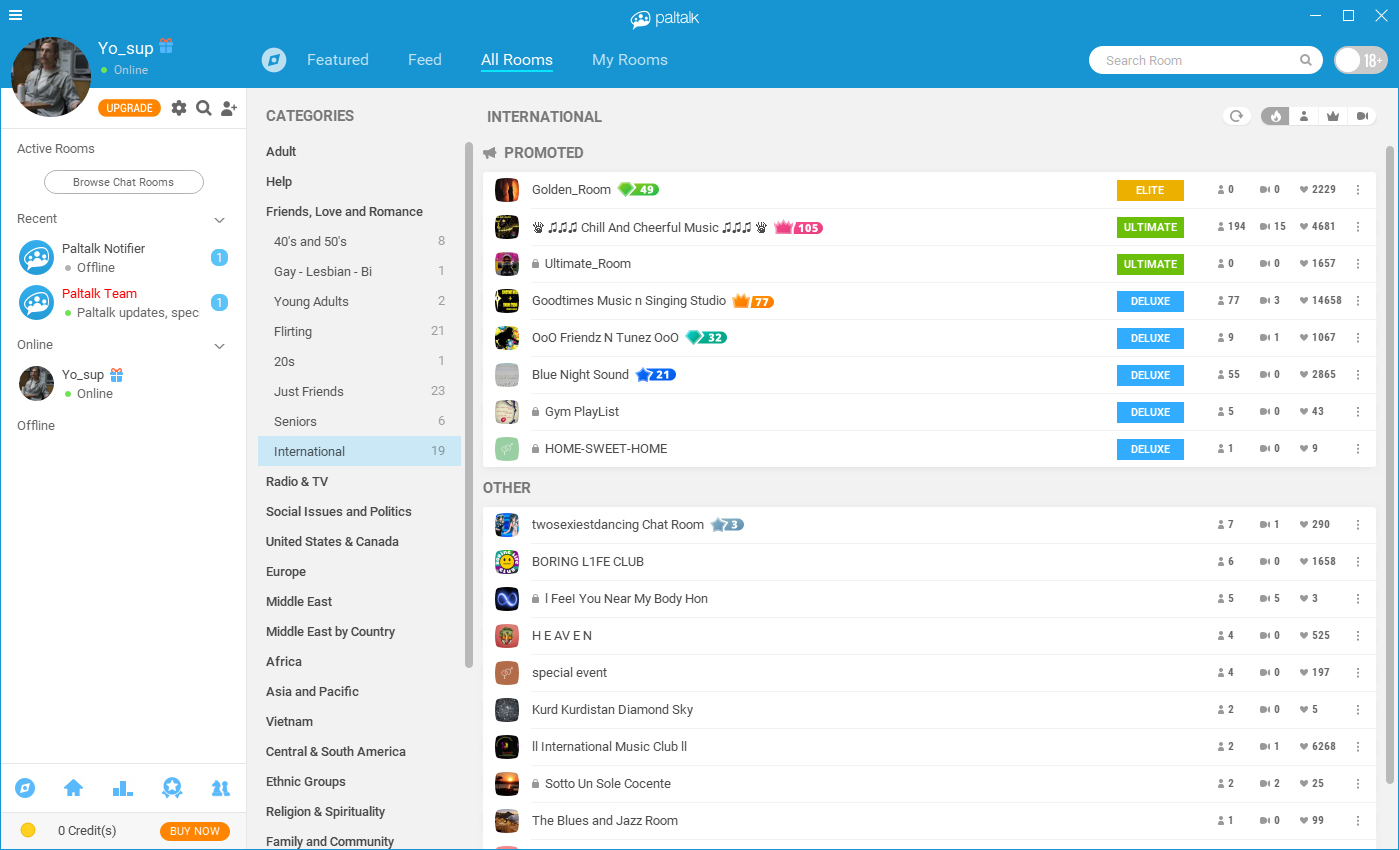The height and width of the screenshot is (850, 1399).
Task: Expand the Middle East by Country category
Action: pos(330,632)
